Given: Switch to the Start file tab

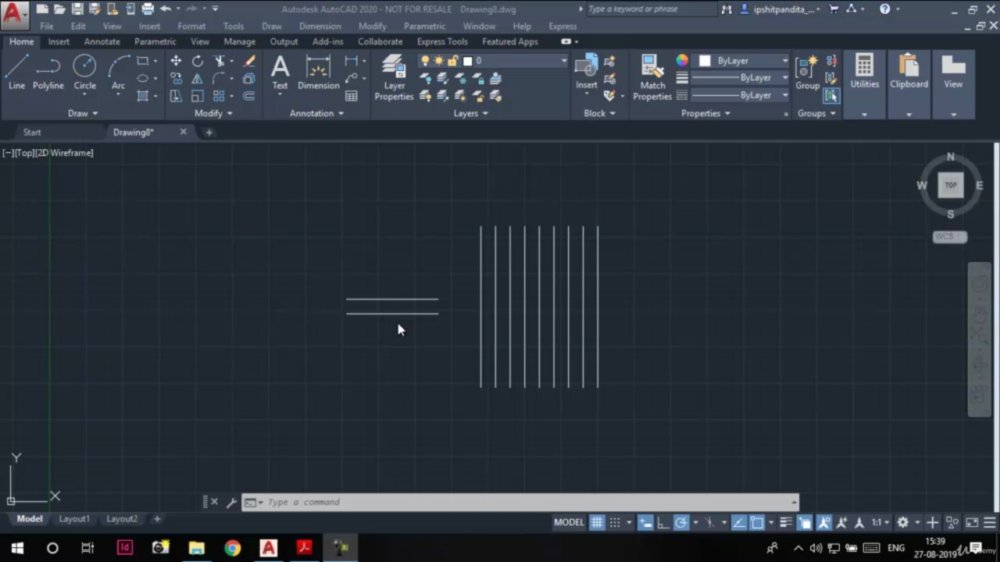Looking at the screenshot, I should (32, 133).
